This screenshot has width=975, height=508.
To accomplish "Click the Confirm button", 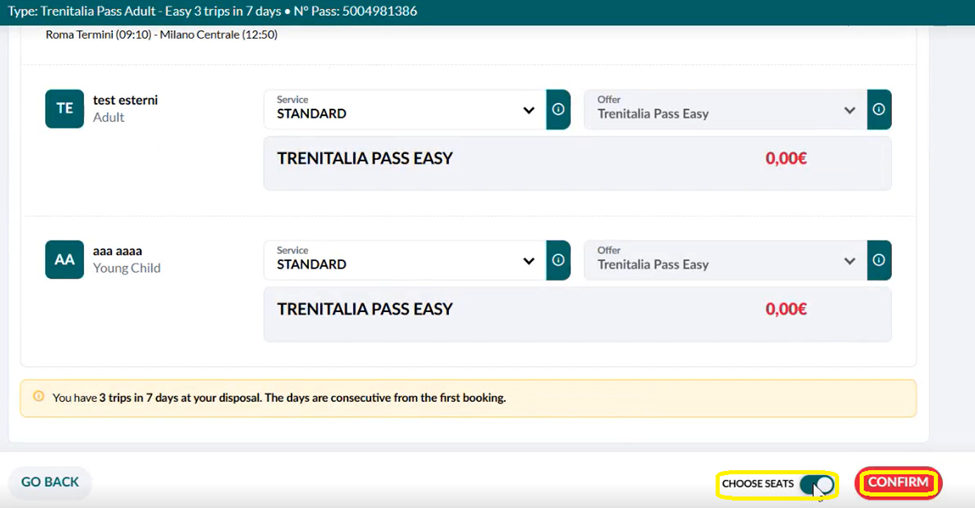I will coord(899,483).
